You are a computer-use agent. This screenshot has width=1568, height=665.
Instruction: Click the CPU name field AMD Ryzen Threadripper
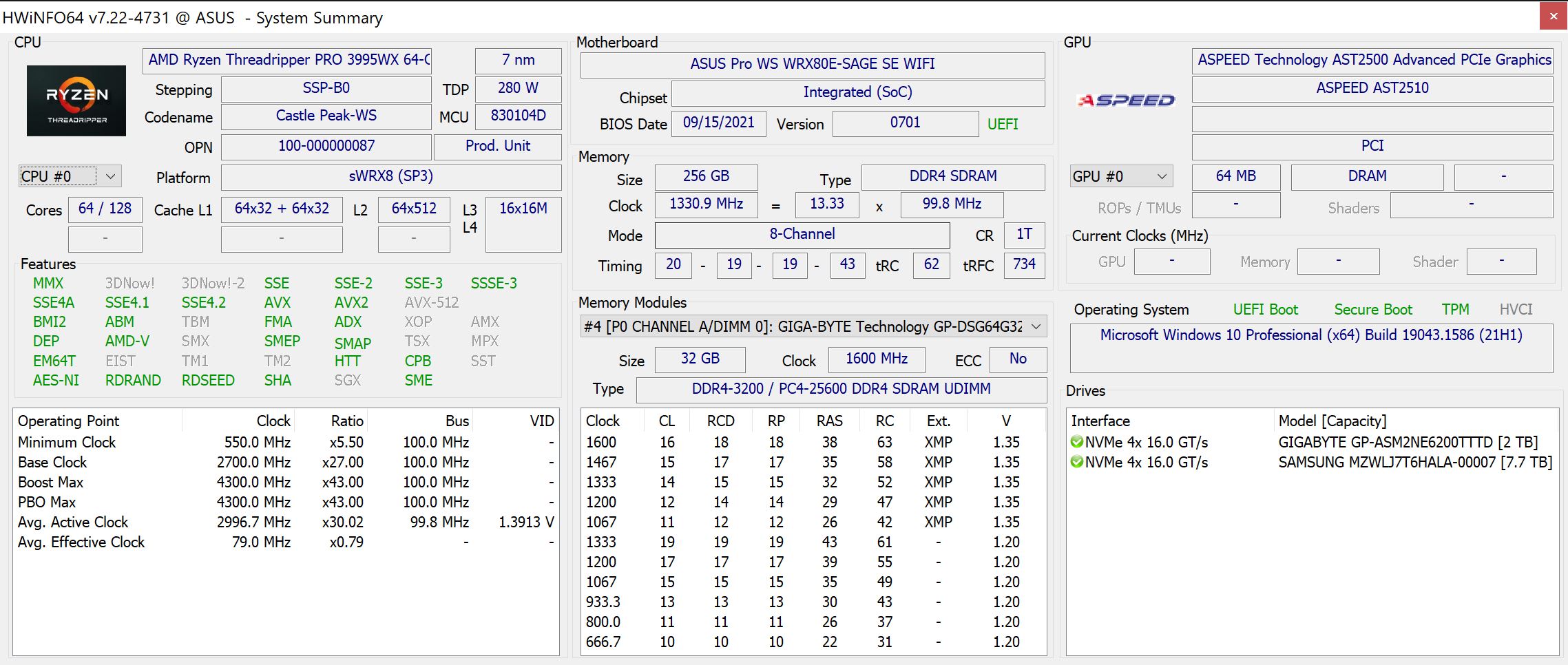(287, 60)
